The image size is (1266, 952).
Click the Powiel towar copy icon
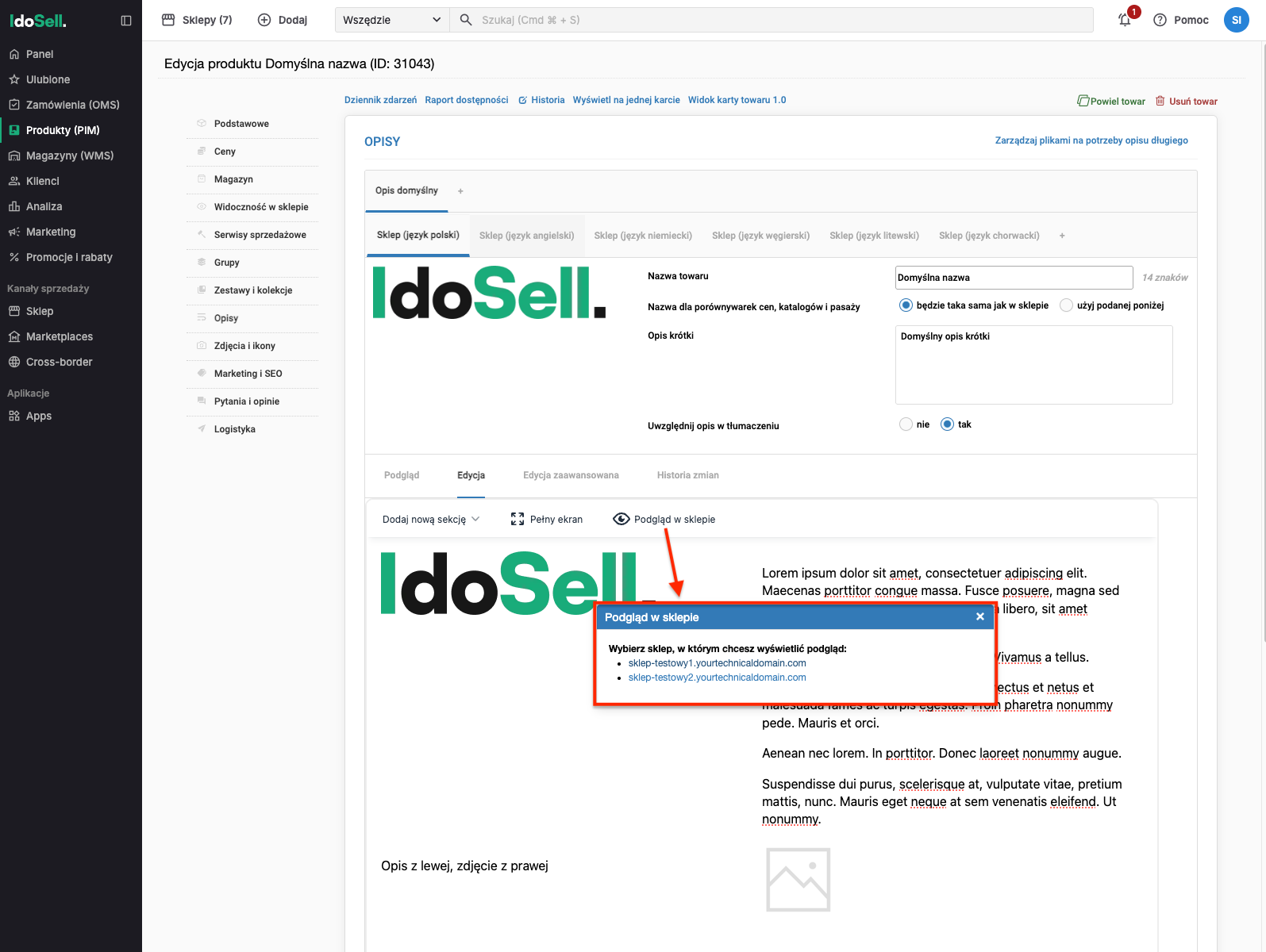coord(1083,101)
